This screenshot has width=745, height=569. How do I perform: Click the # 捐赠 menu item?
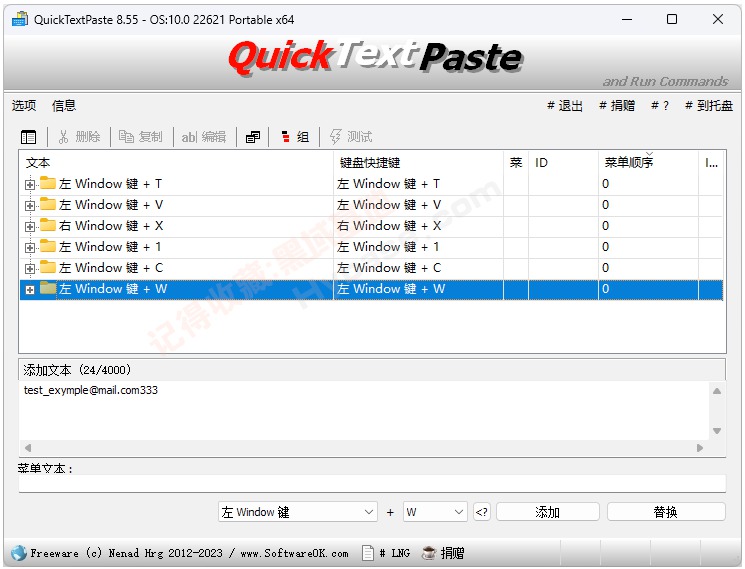617,105
